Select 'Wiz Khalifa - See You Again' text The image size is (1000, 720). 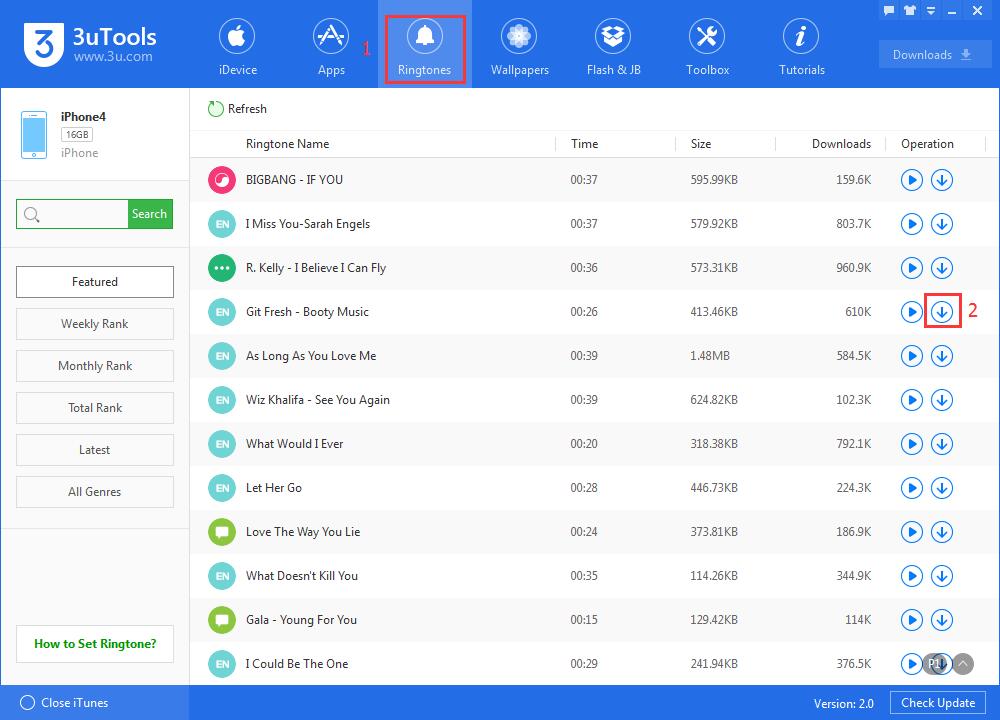(318, 400)
